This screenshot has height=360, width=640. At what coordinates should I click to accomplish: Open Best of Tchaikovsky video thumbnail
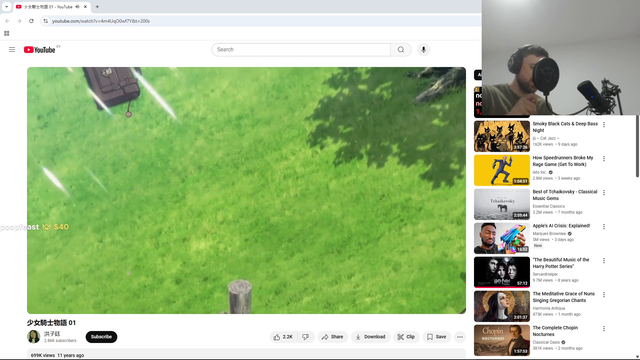(502, 204)
